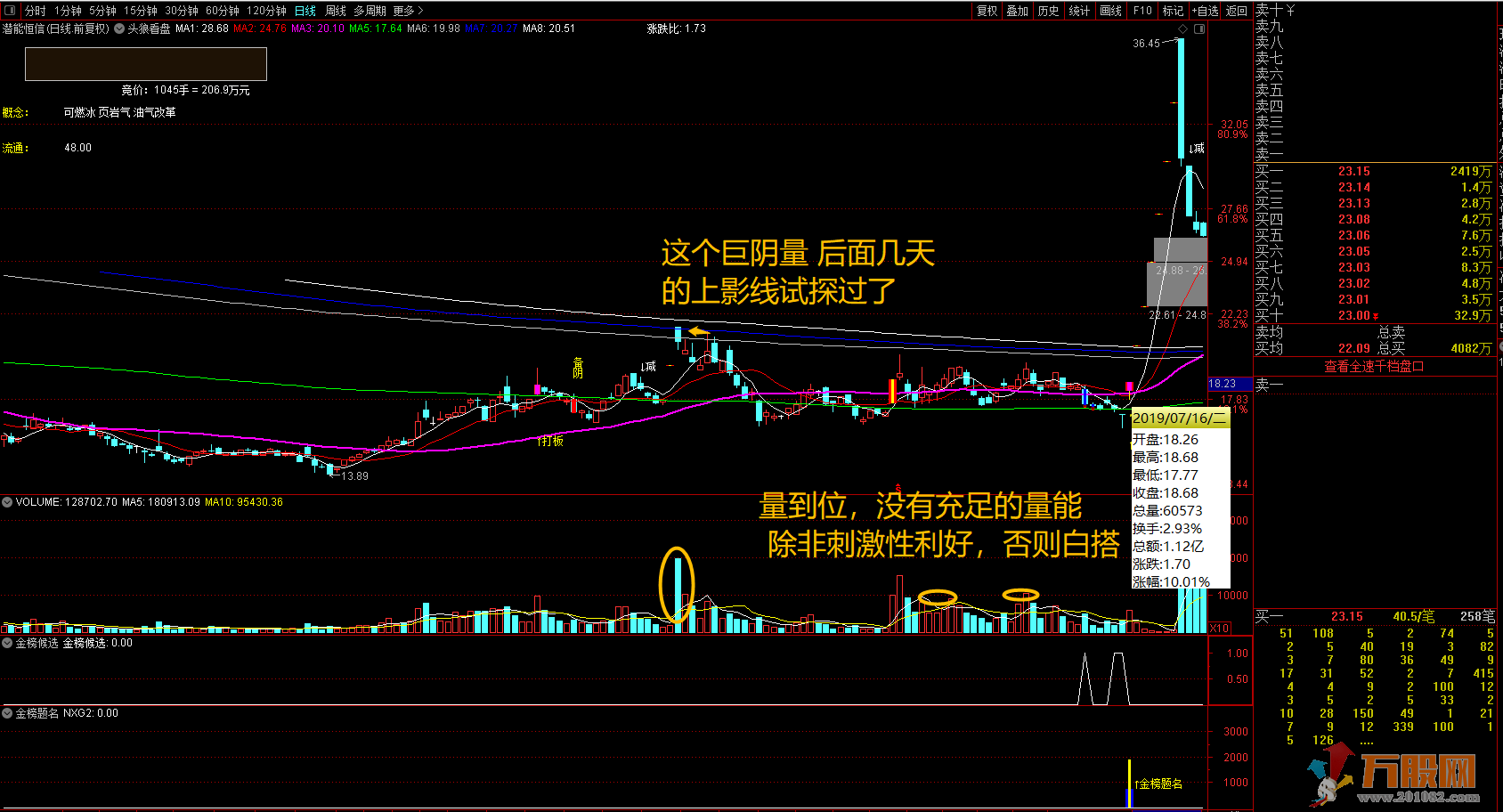Select the 周线 weekly chart tab
Viewport: 1503px width, 812px height.
[x=335, y=11]
